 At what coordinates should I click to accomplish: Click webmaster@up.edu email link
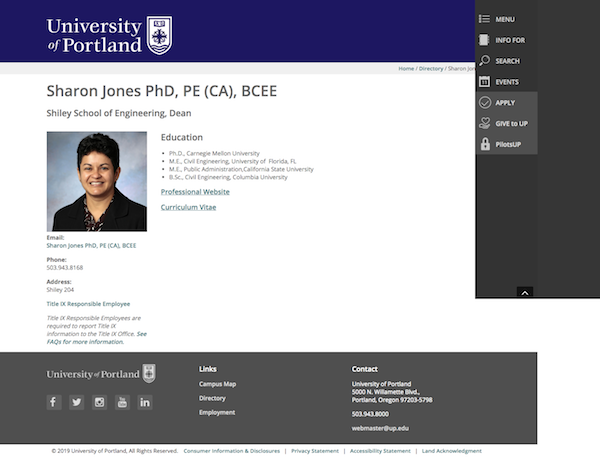pos(380,428)
